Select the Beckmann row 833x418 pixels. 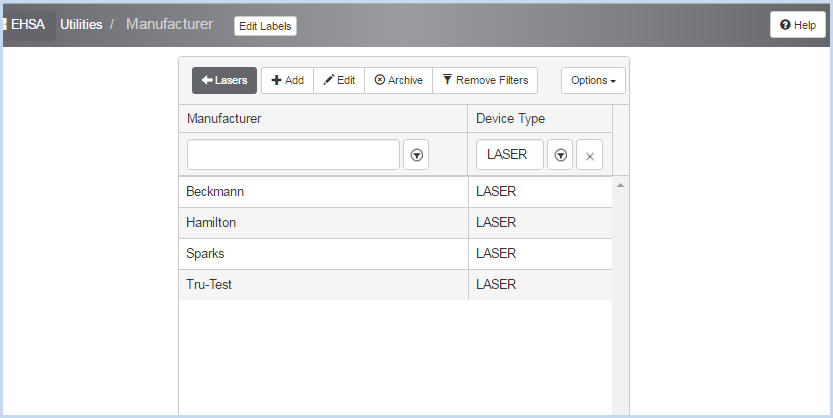395,192
